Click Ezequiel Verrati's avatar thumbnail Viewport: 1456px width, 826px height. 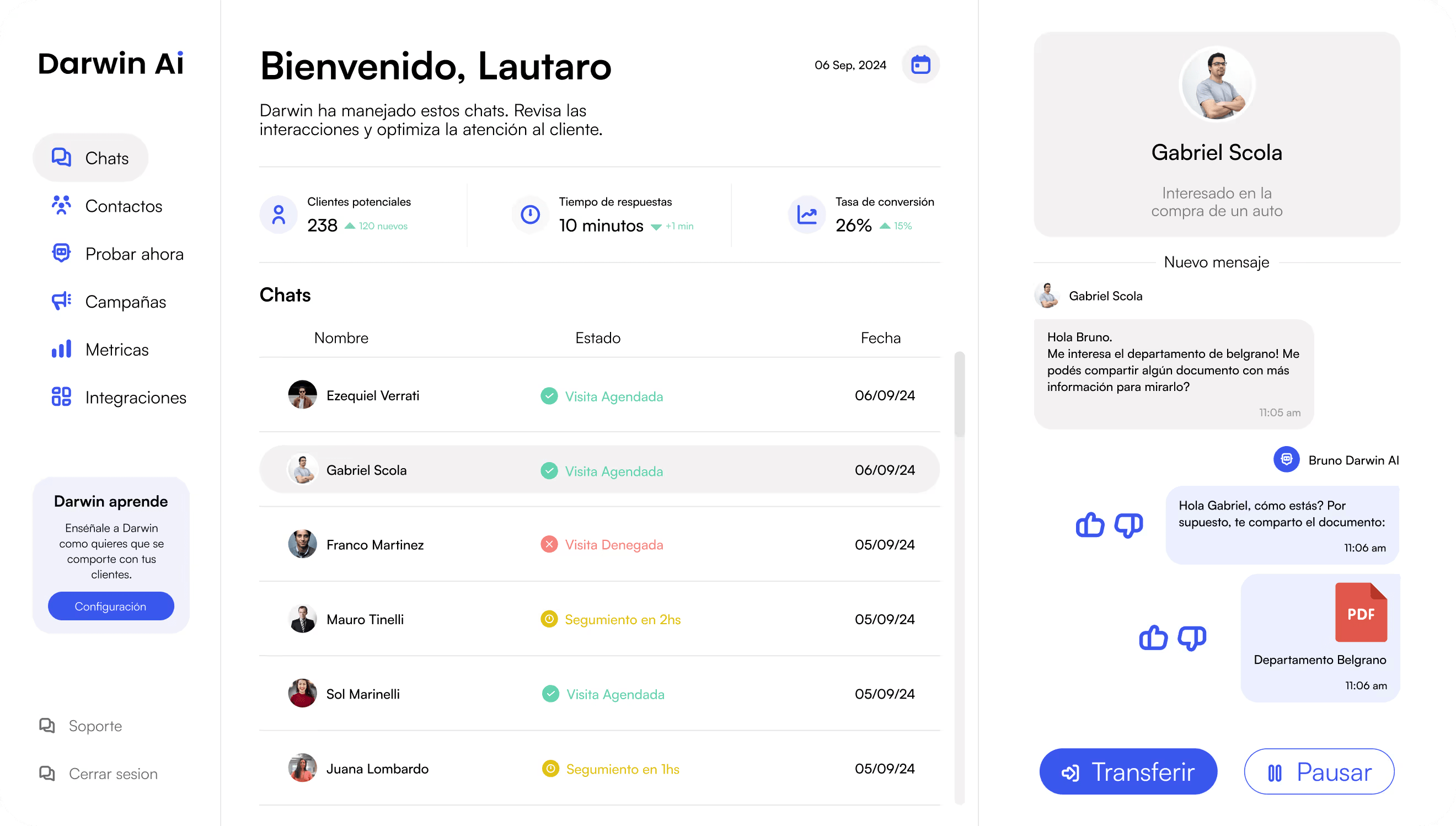[x=302, y=395]
